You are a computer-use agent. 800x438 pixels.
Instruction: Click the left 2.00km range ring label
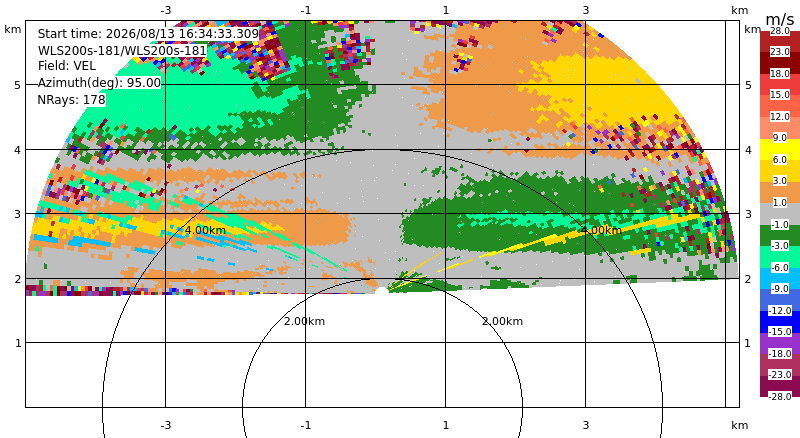tap(305, 321)
